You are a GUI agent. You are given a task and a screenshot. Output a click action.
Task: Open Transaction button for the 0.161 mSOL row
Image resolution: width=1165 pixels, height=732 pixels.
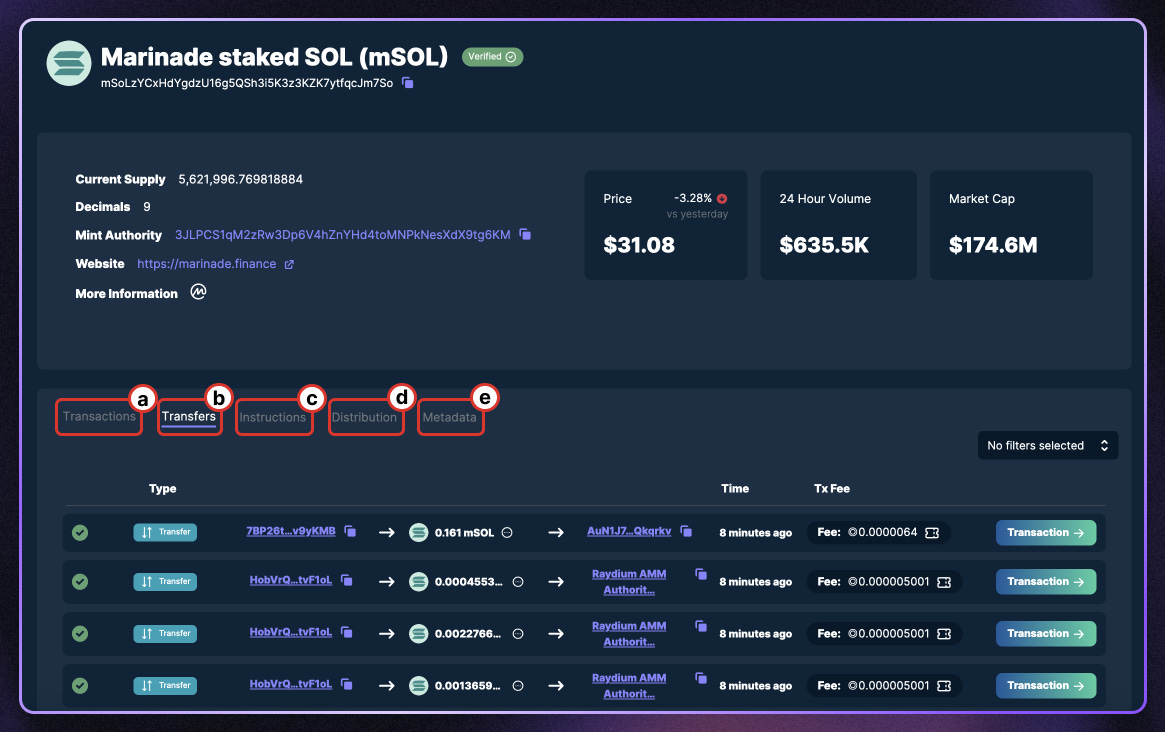1045,533
